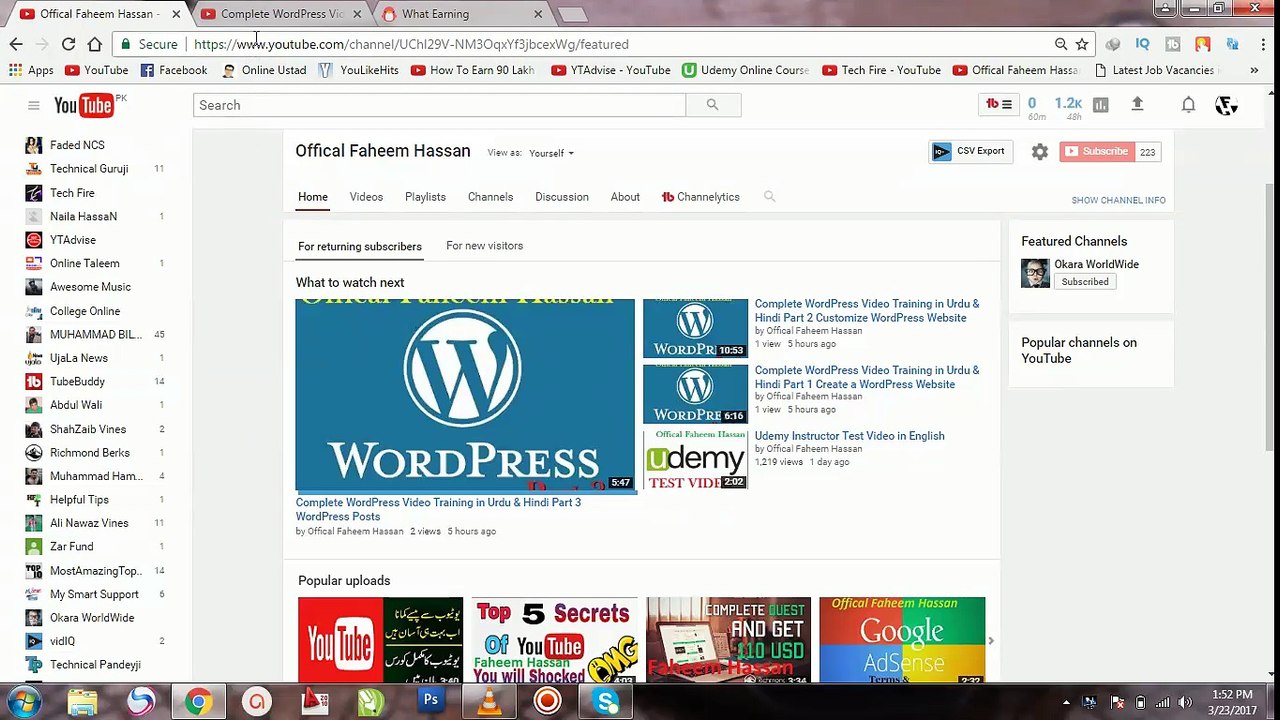Screen dimensions: 1280x720
Task: Click the taskbar volume icon
Action: click(x=1186, y=702)
